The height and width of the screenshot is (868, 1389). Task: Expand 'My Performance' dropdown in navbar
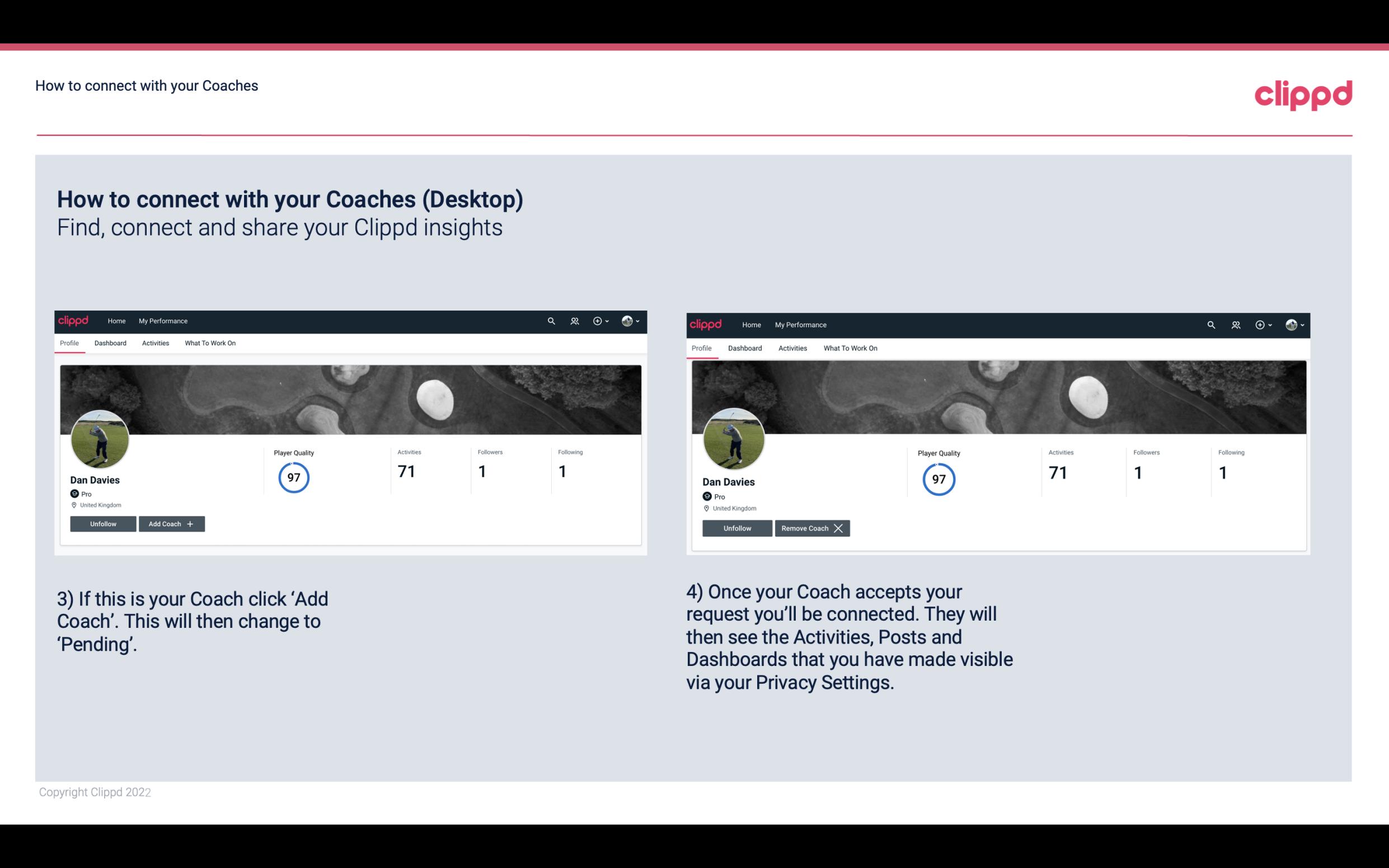pos(163,320)
